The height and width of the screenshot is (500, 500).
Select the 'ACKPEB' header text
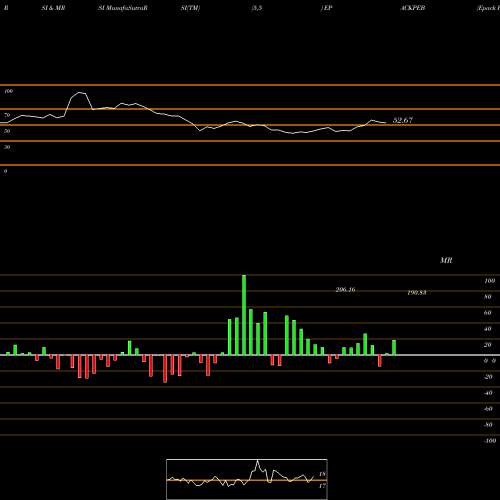[412, 8]
